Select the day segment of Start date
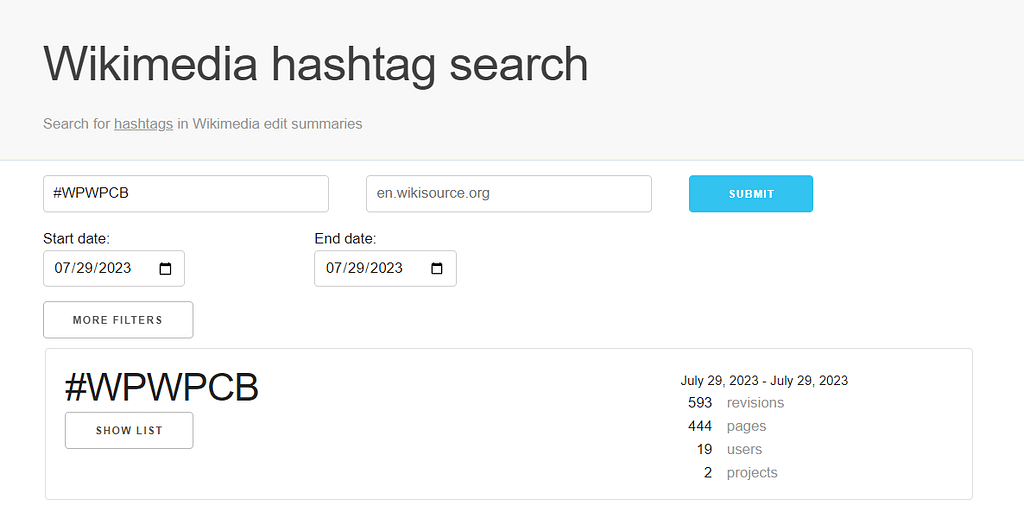Screen dimensions: 1024x518 pos(87,269)
